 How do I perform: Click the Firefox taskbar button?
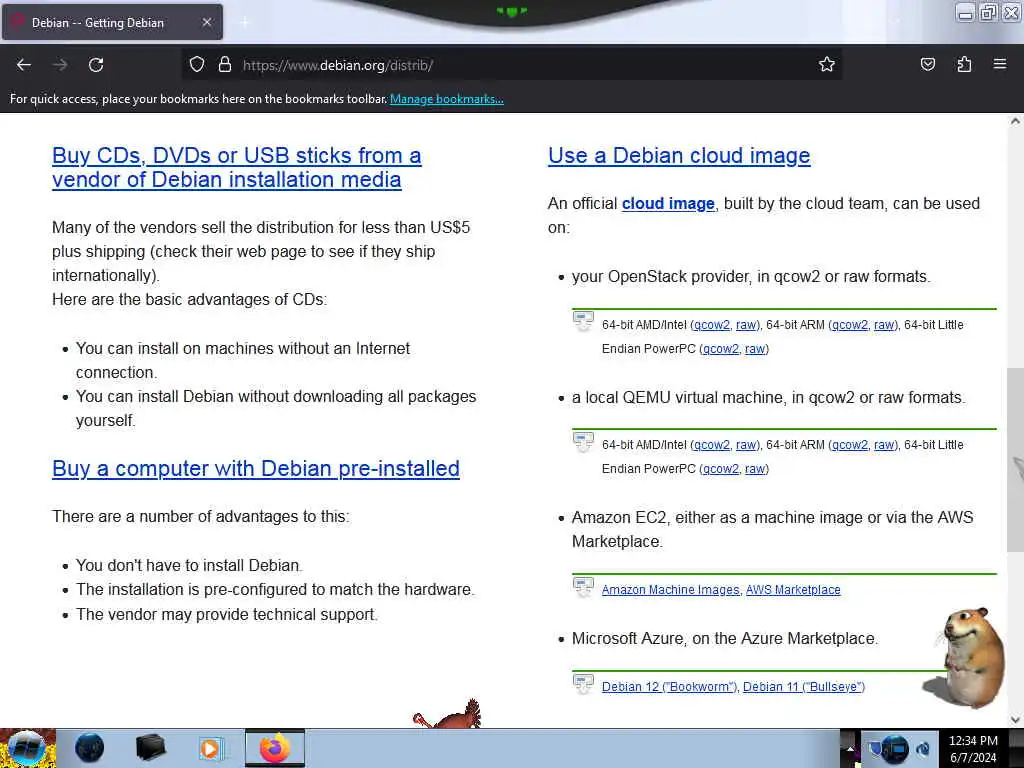275,748
